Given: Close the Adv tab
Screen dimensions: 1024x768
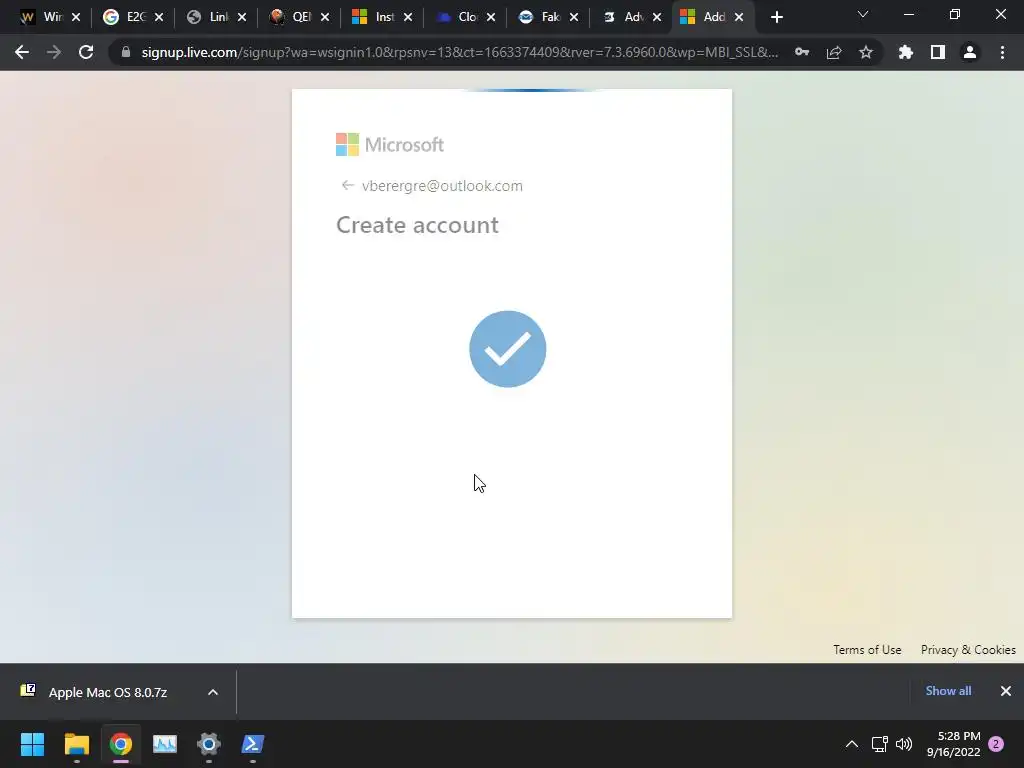Looking at the screenshot, I should click(x=656, y=18).
